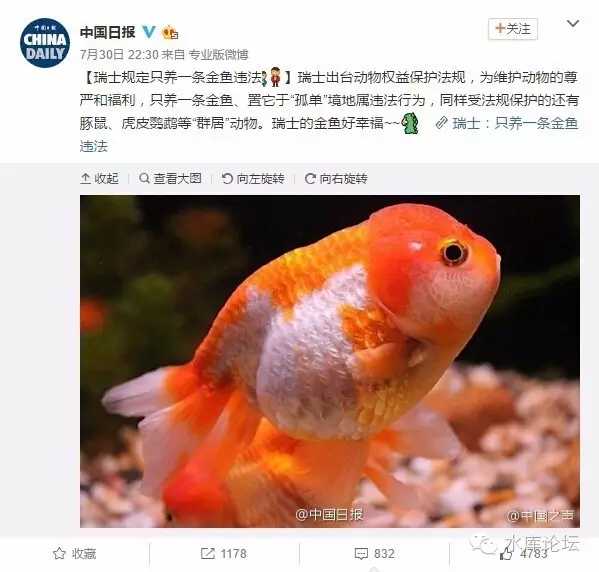Expand the post options chevron menu
599x572 pixels.
[x=573, y=24]
